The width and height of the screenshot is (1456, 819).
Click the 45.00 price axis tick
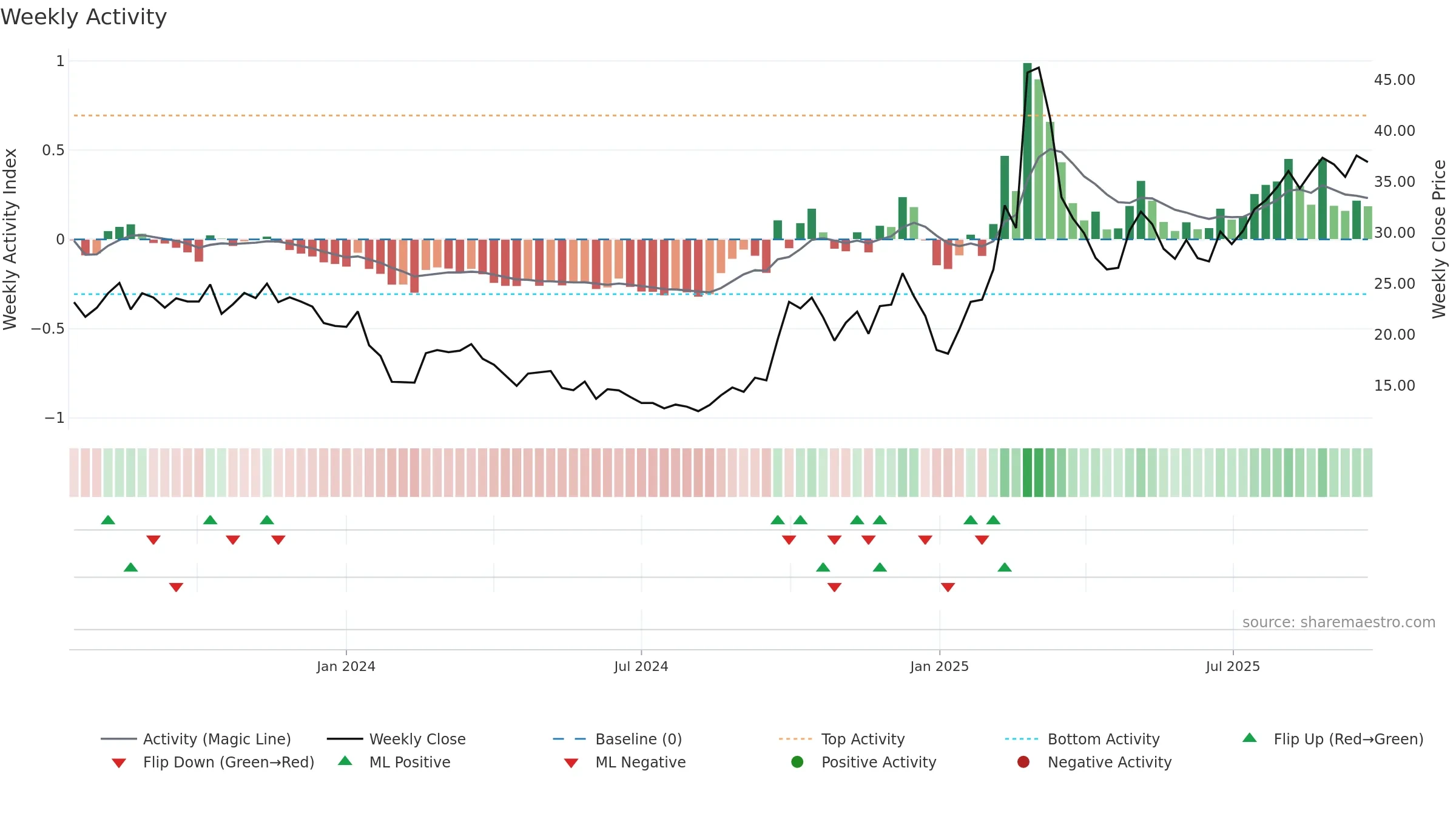tap(1395, 80)
